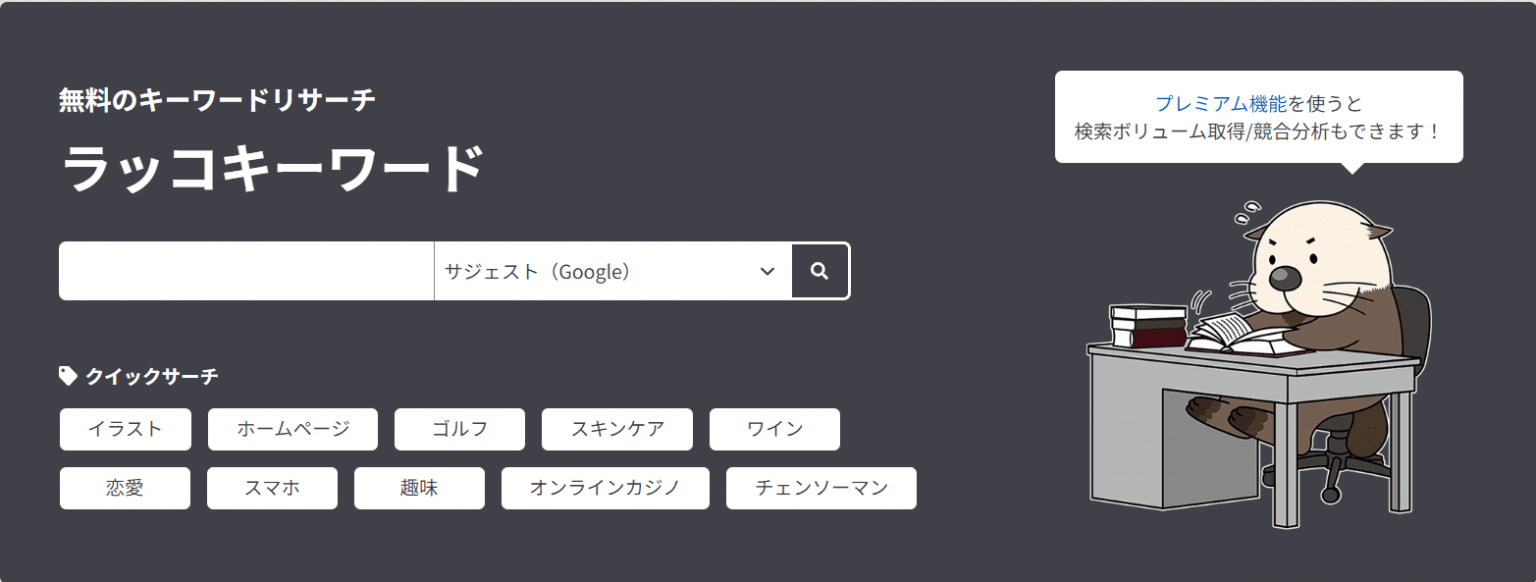The height and width of the screenshot is (582, 1536).
Task: Click the tag icon beside クイックサーチ
Action: tap(68, 376)
